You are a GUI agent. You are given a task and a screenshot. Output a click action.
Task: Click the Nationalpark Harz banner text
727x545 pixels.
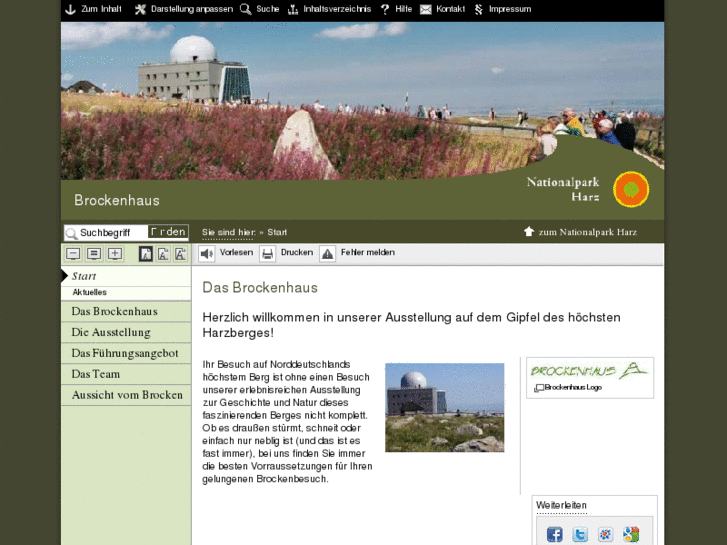pyautogui.click(x=563, y=189)
